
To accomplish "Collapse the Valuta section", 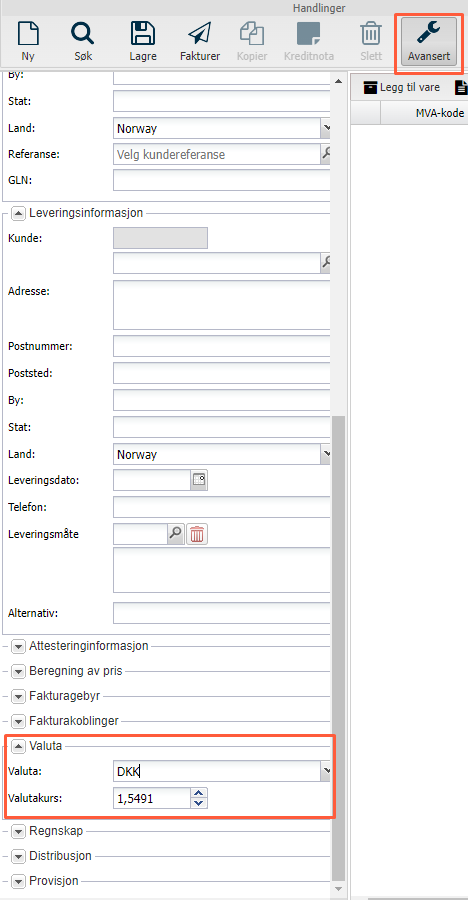I will [x=19, y=746].
